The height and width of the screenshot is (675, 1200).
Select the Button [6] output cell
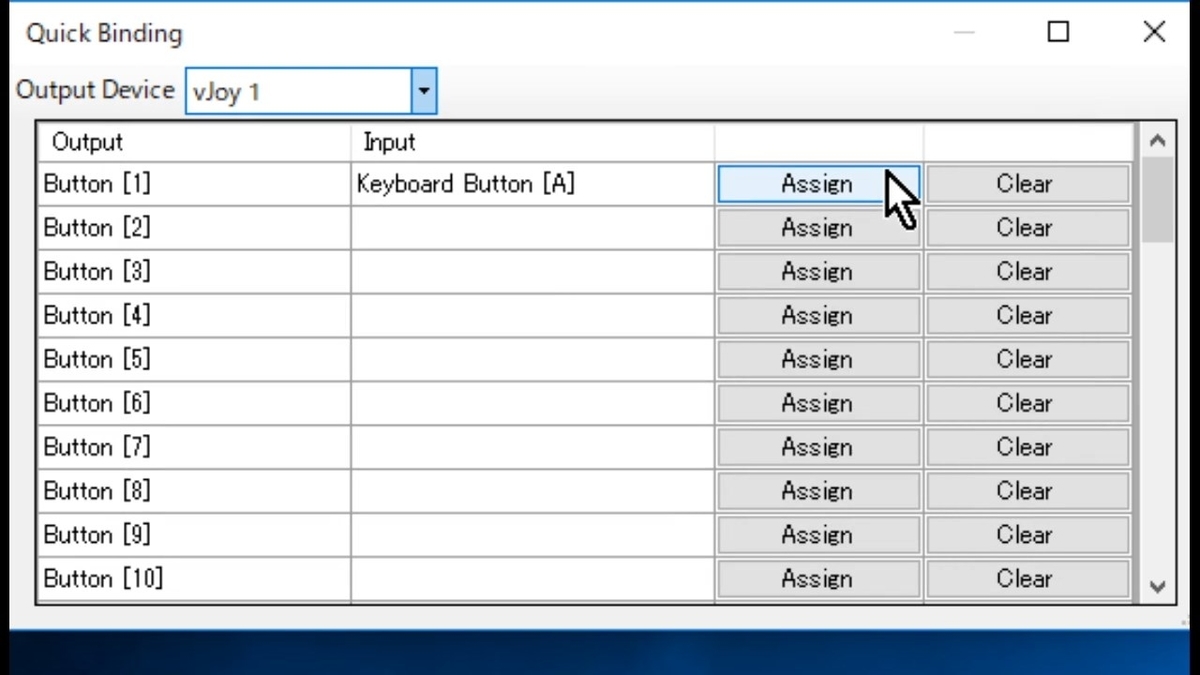[x=194, y=404]
